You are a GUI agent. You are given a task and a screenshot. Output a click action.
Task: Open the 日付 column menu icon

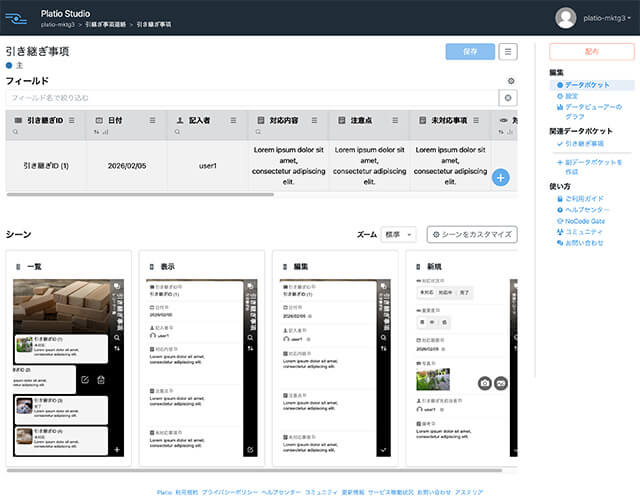[153, 119]
